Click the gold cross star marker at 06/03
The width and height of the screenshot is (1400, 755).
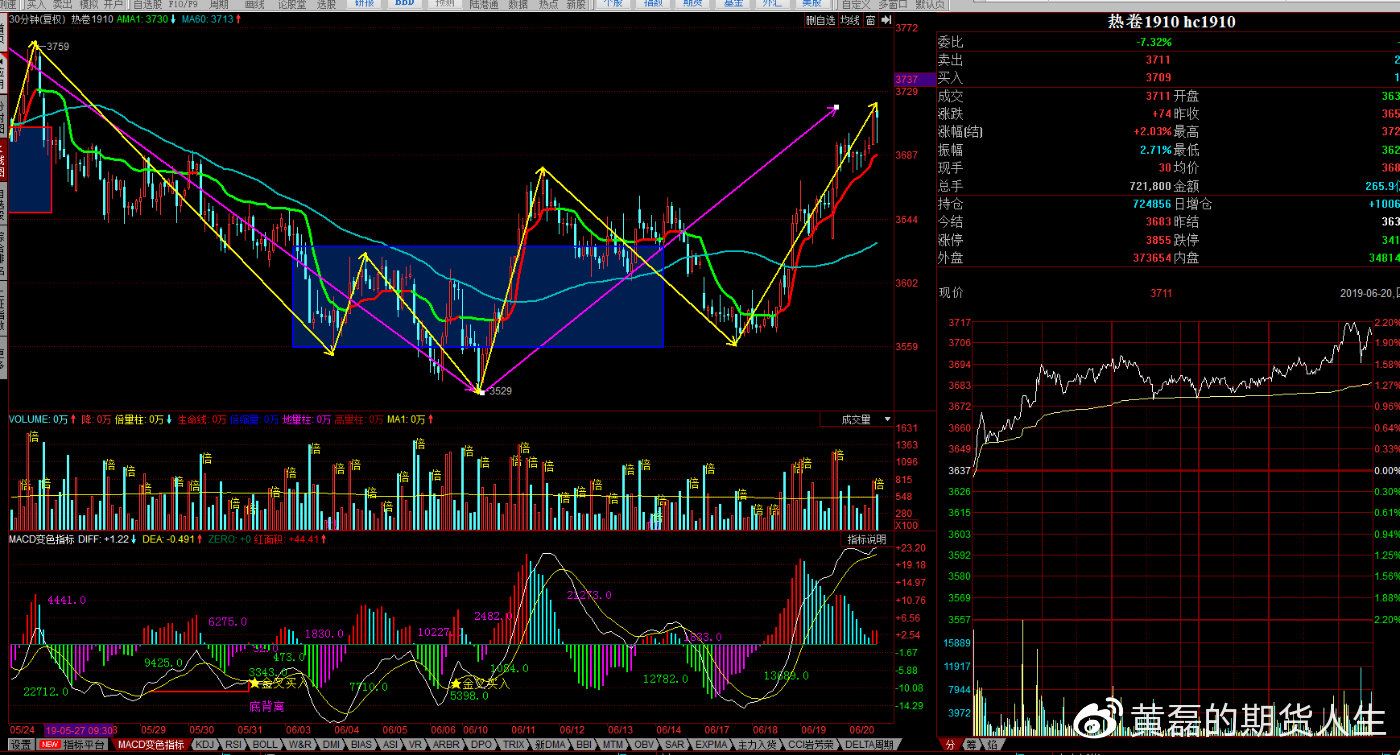(254, 683)
